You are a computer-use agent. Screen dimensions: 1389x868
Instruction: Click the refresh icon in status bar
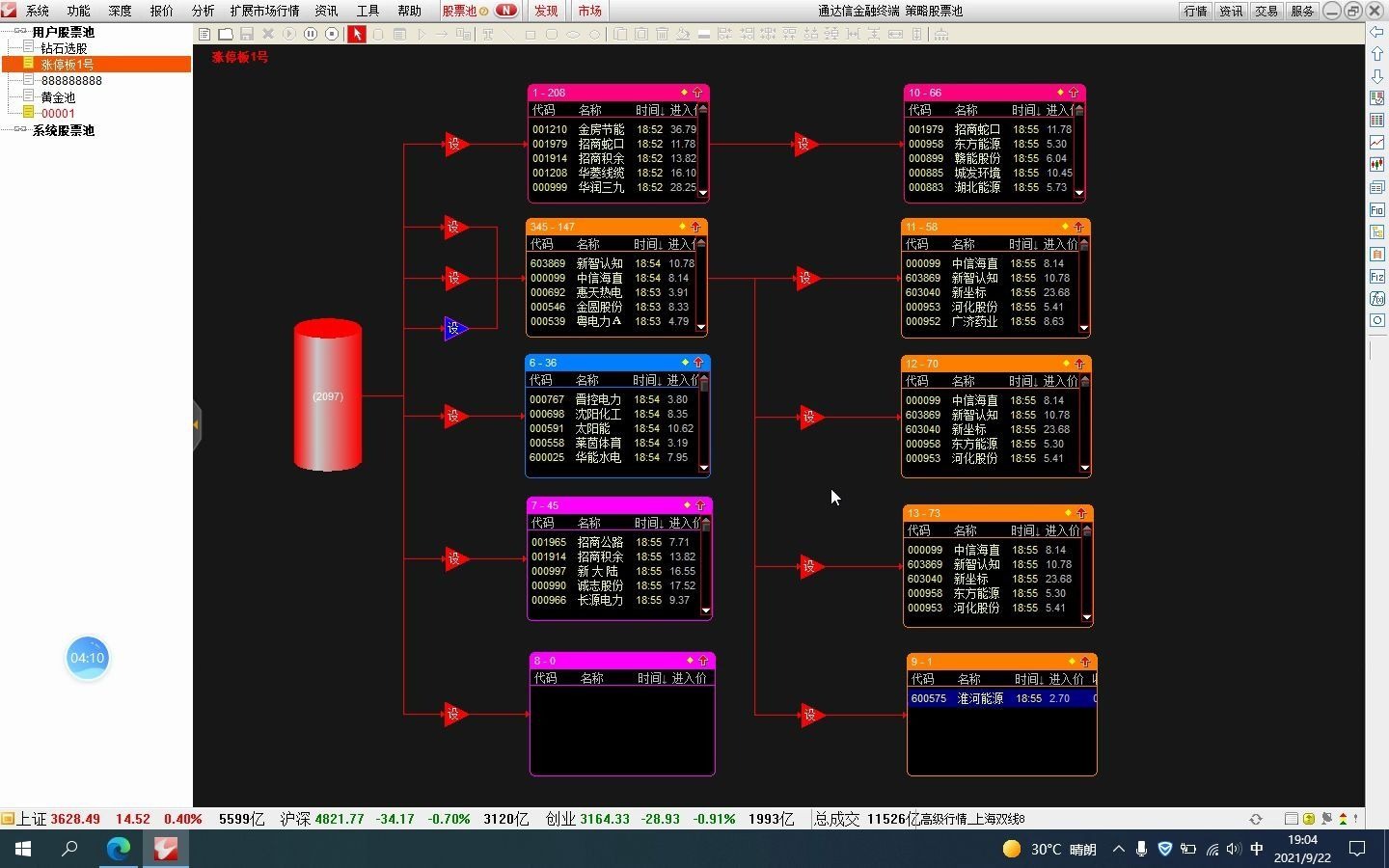1256,819
